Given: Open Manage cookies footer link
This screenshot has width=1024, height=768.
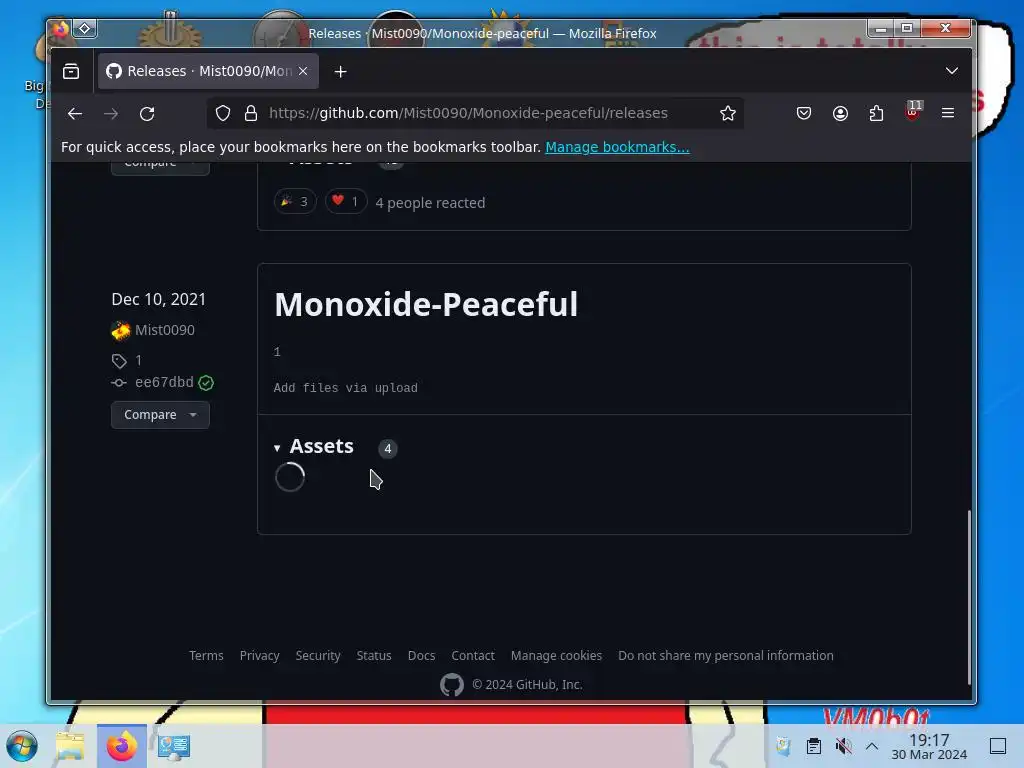Looking at the screenshot, I should click(556, 656).
